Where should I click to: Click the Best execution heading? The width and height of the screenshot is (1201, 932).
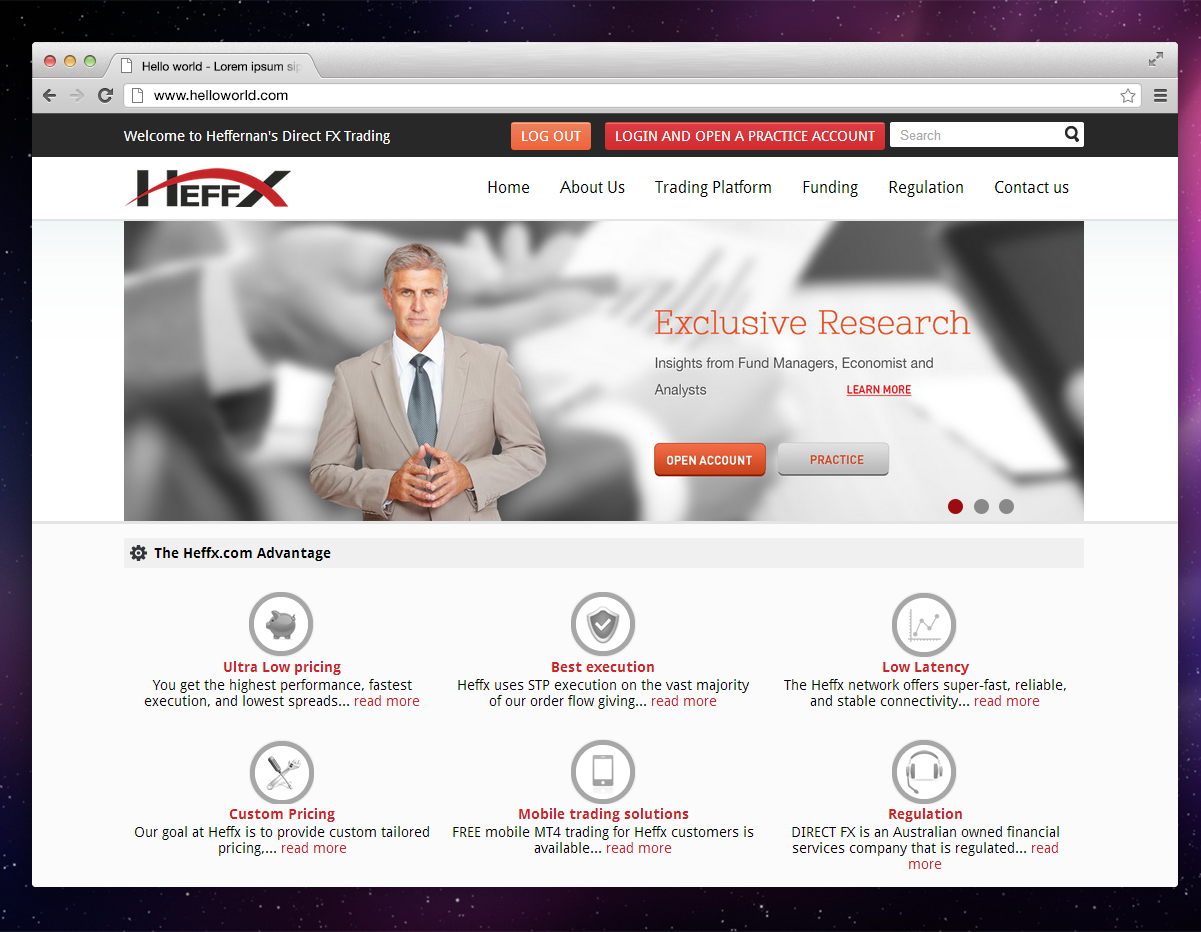tap(603, 667)
